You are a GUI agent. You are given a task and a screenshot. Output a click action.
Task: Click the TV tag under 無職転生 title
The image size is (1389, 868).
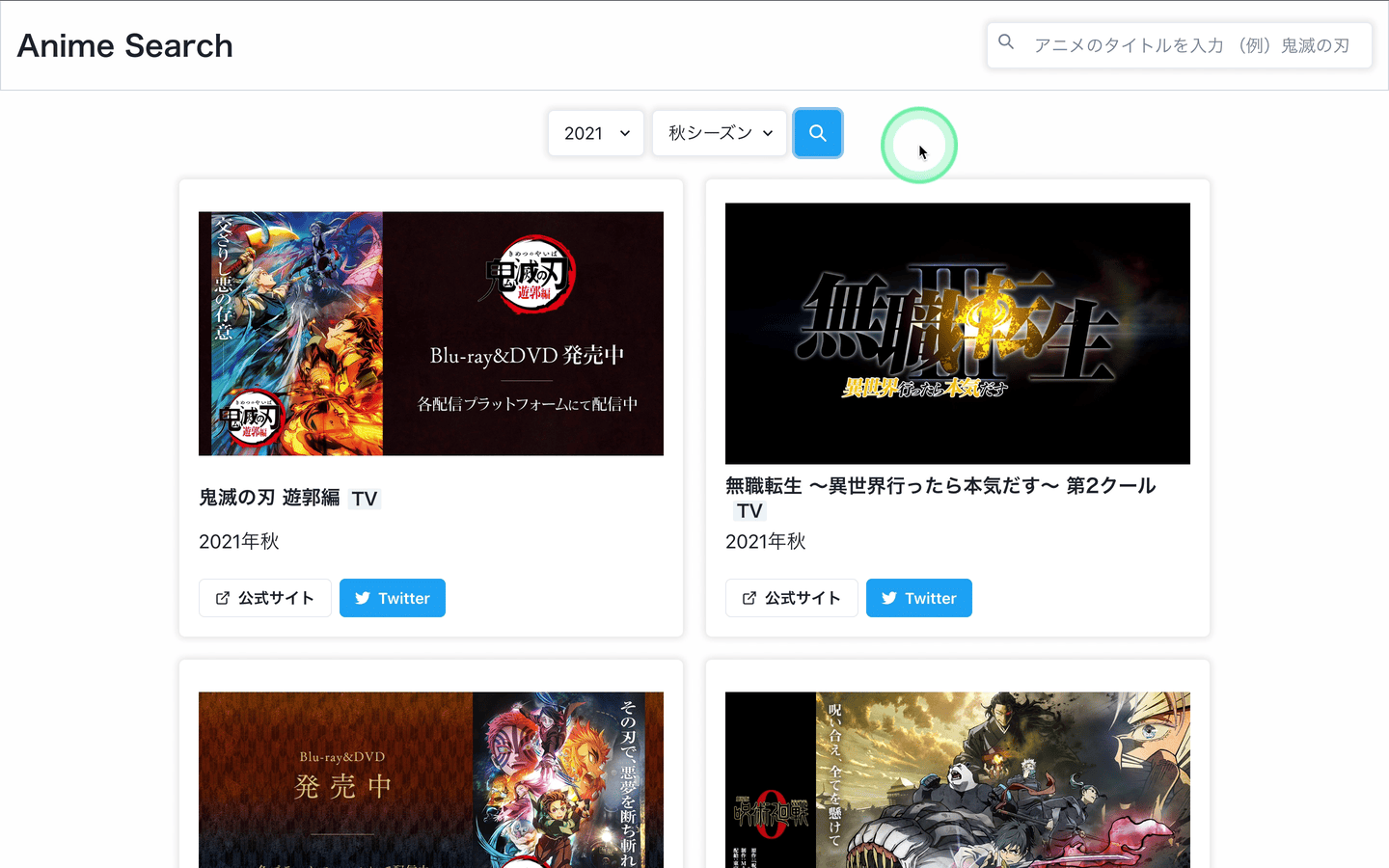pyautogui.click(x=749, y=511)
